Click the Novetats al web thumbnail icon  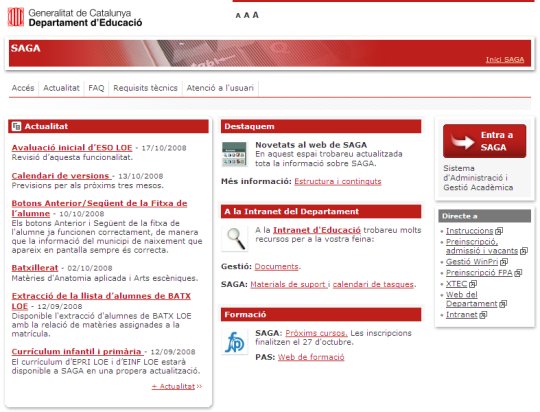pyautogui.click(x=234, y=154)
